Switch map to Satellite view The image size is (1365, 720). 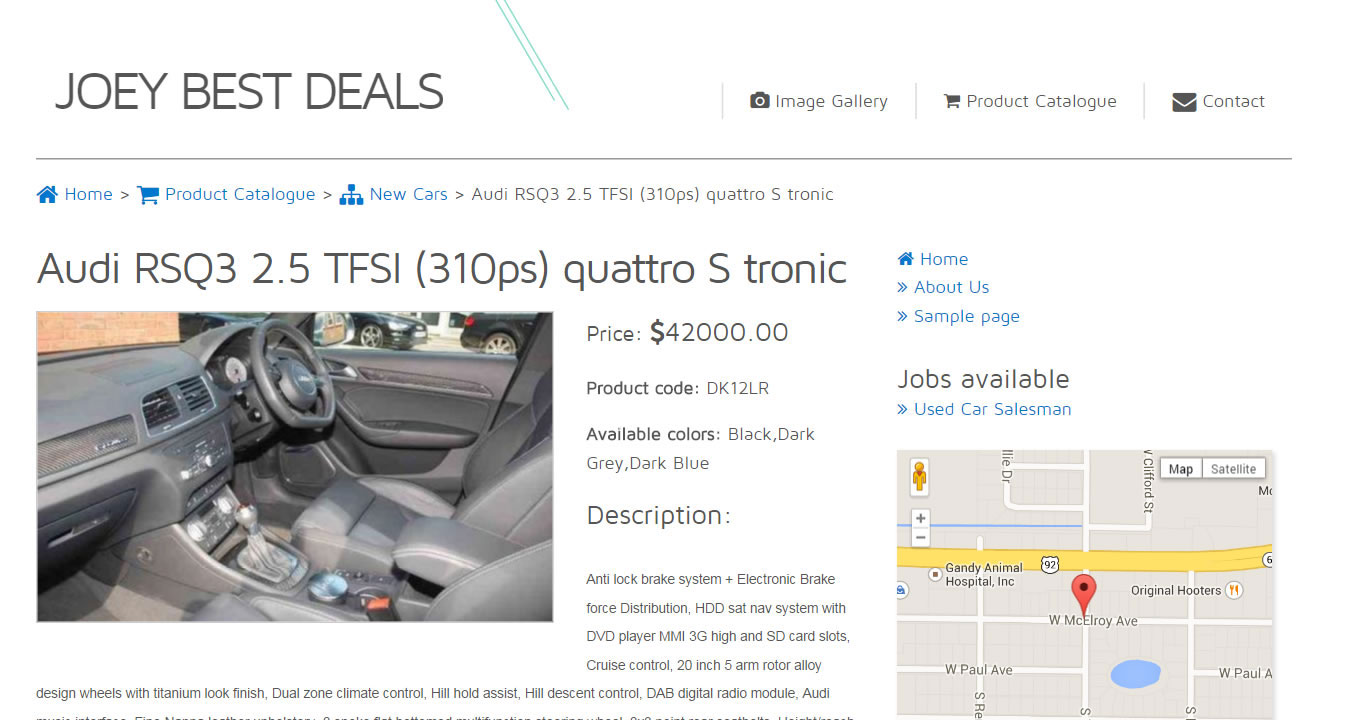pos(1233,469)
